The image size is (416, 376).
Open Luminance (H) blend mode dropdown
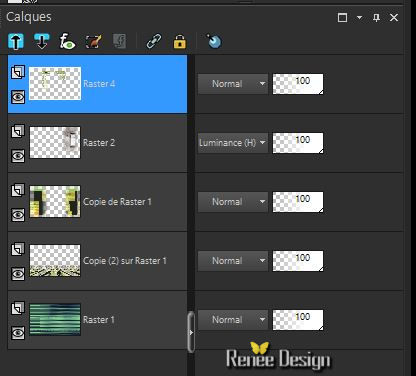[x=233, y=143]
